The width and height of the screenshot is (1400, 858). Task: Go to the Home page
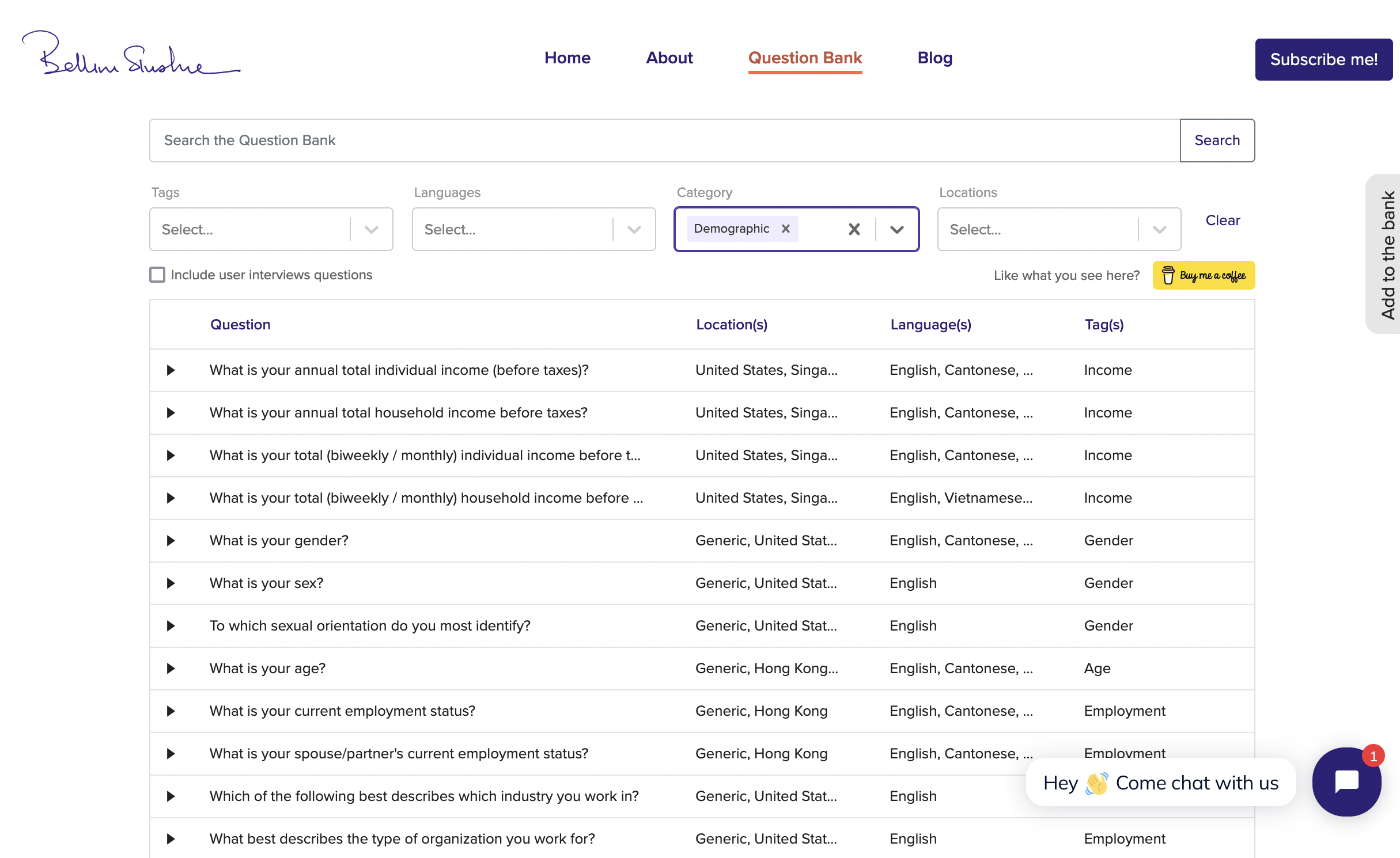click(x=567, y=58)
